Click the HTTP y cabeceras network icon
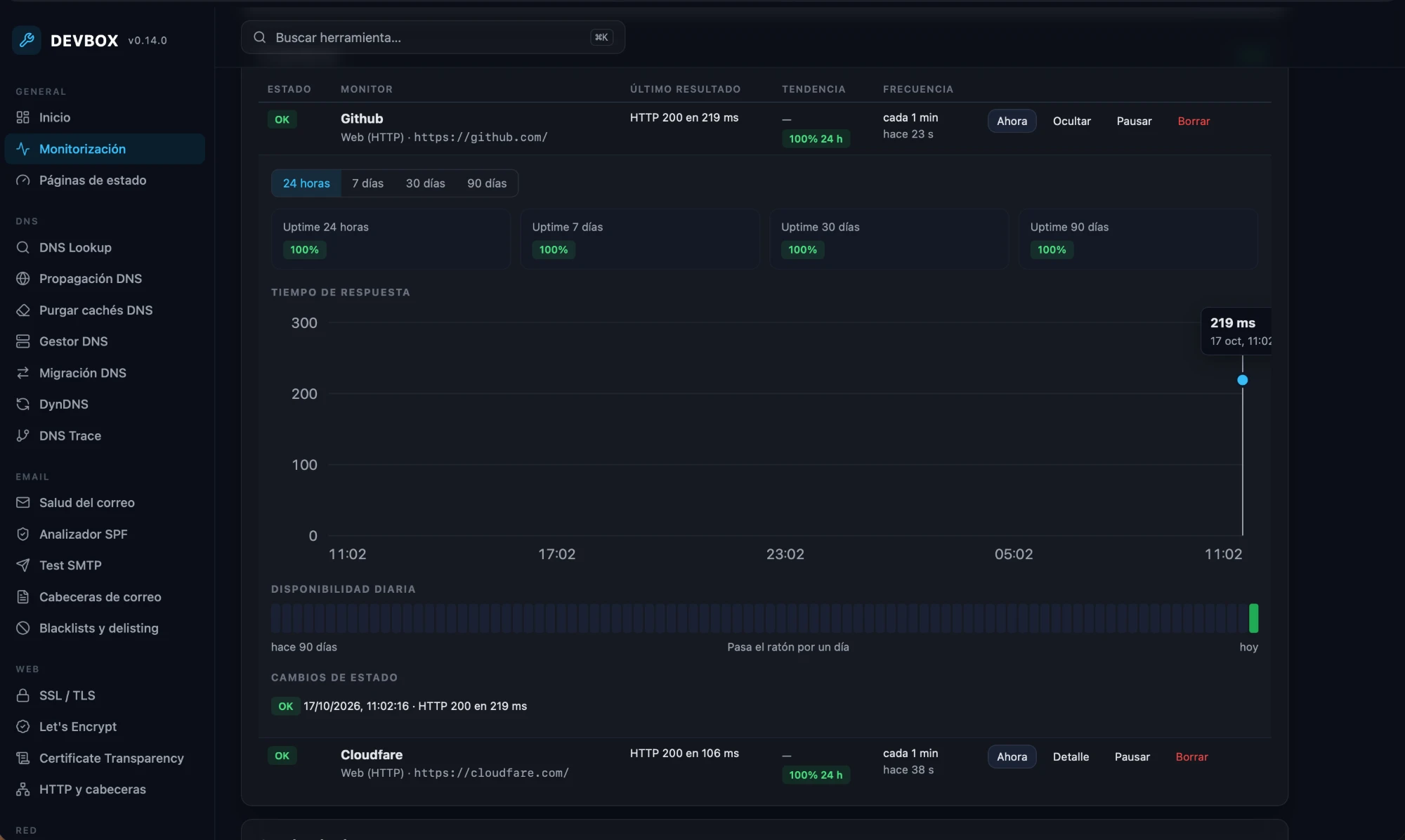Image resolution: width=1405 pixels, height=840 pixels. tap(23, 789)
